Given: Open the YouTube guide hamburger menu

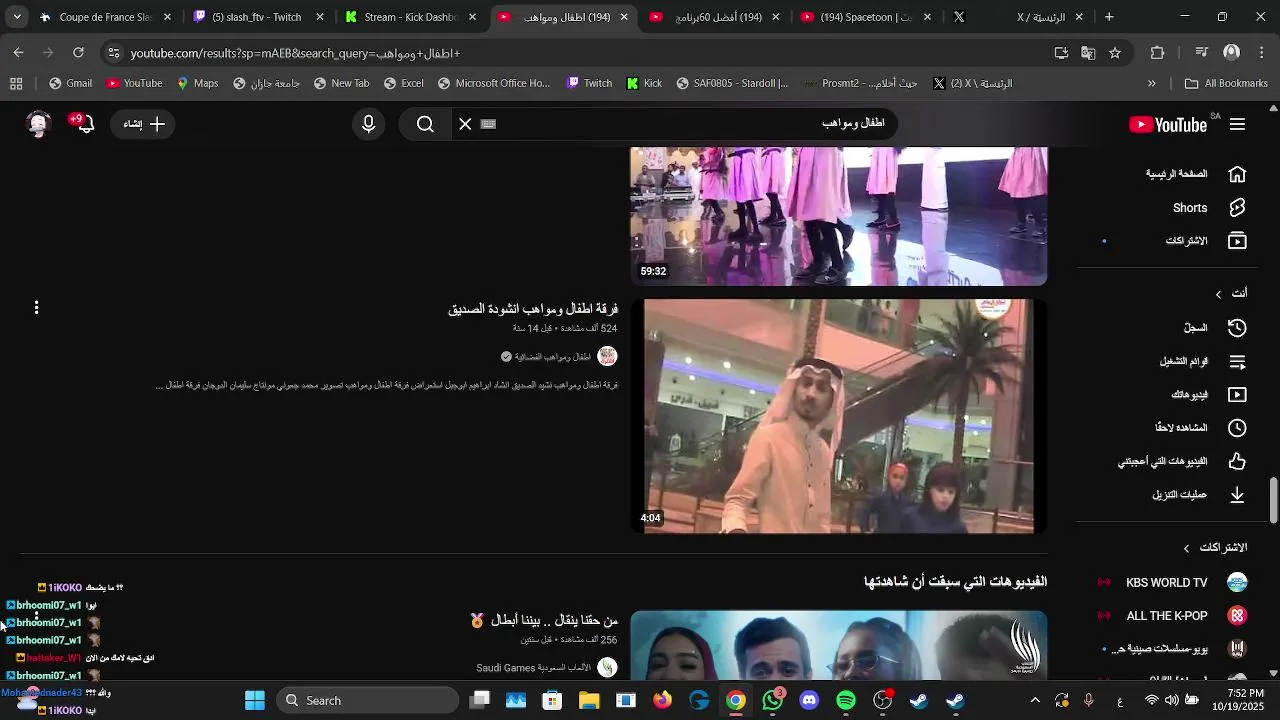Looking at the screenshot, I should 1238,124.
